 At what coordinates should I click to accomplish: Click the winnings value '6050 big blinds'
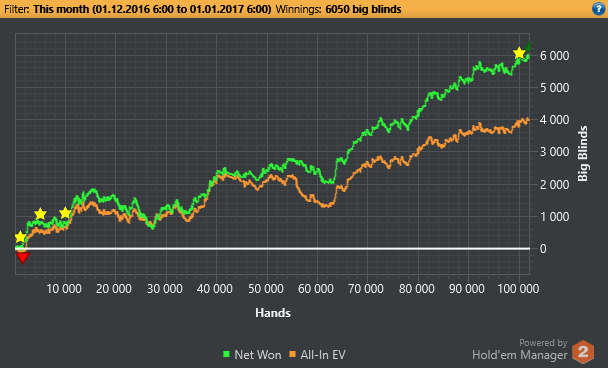[363, 9]
